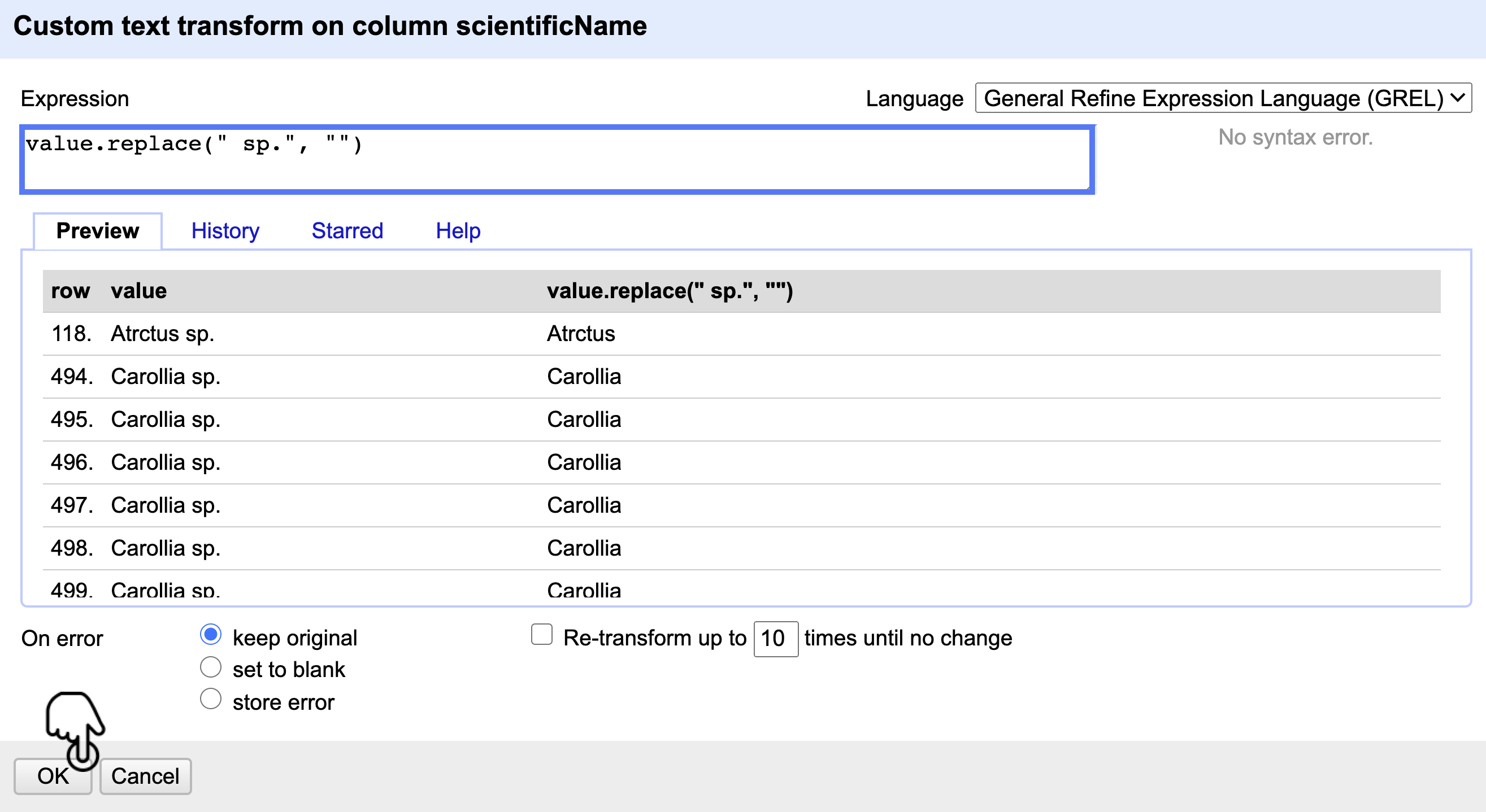The image size is (1486, 812).
Task: Click inside the Expression text box
Action: (x=557, y=160)
